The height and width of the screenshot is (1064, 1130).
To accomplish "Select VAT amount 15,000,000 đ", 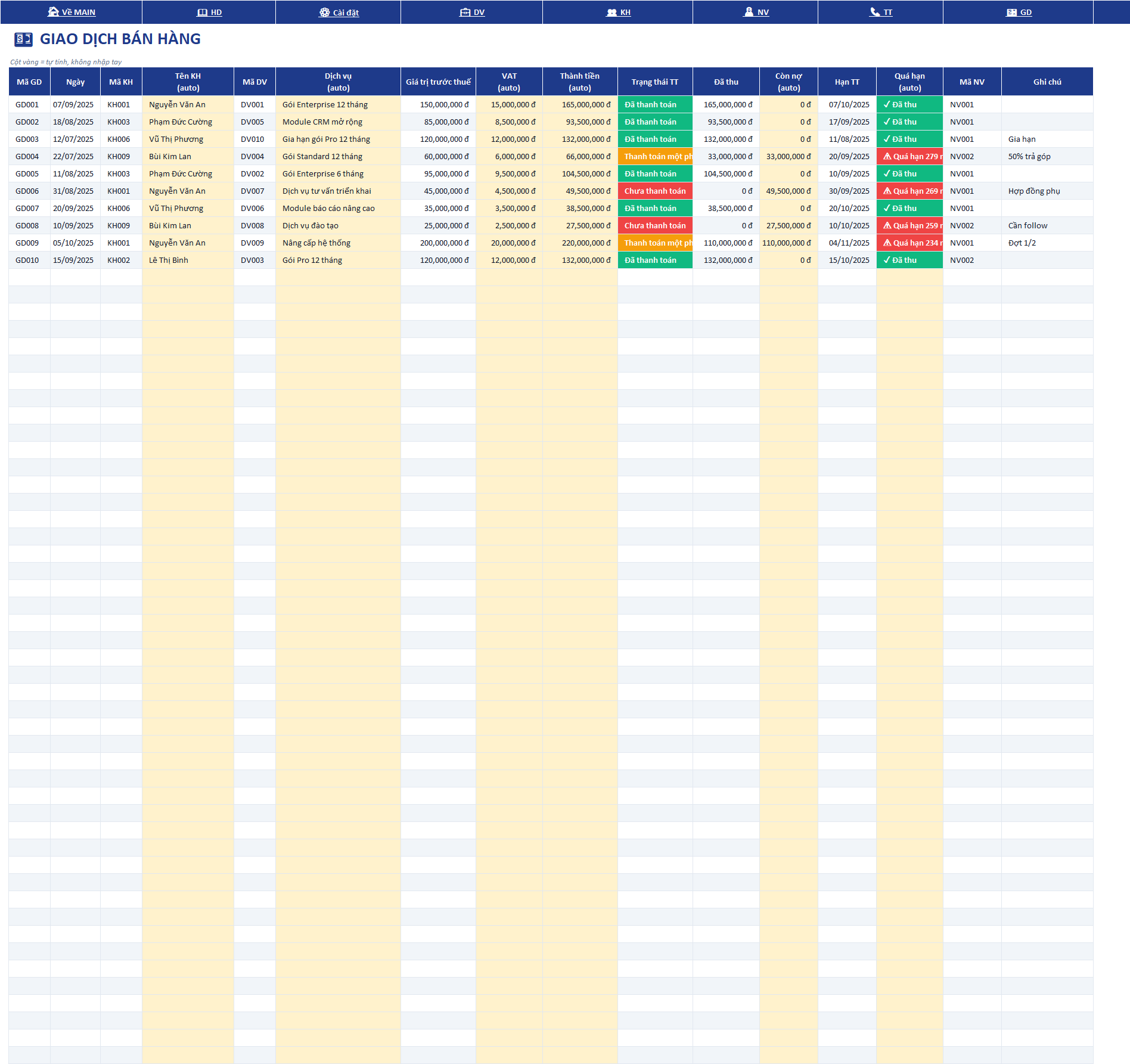I will [x=510, y=104].
